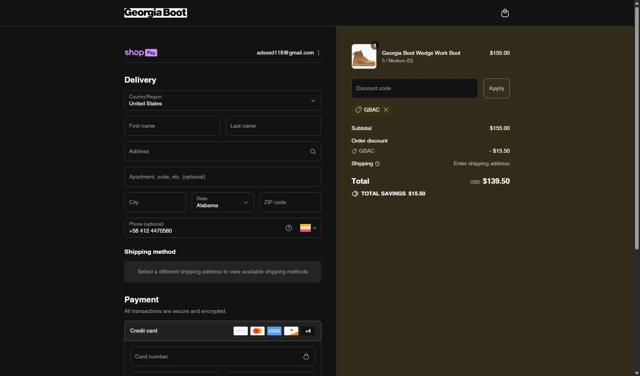
Task: Click the address search magnifier icon
Action: pyautogui.click(x=313, y=151)
